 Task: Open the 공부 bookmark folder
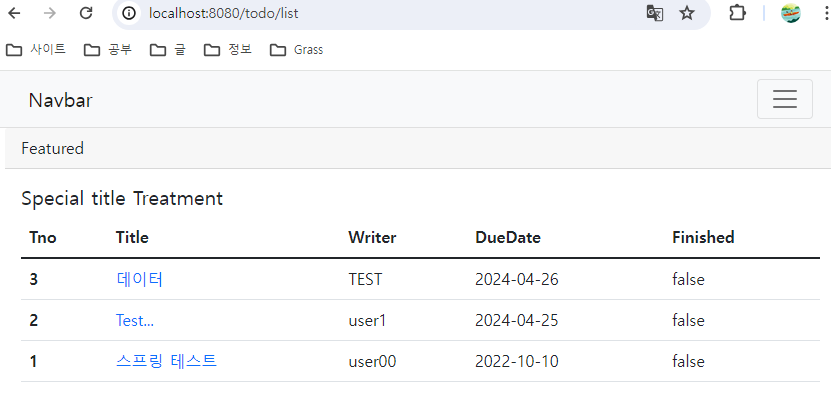click(x=108, y=50)
